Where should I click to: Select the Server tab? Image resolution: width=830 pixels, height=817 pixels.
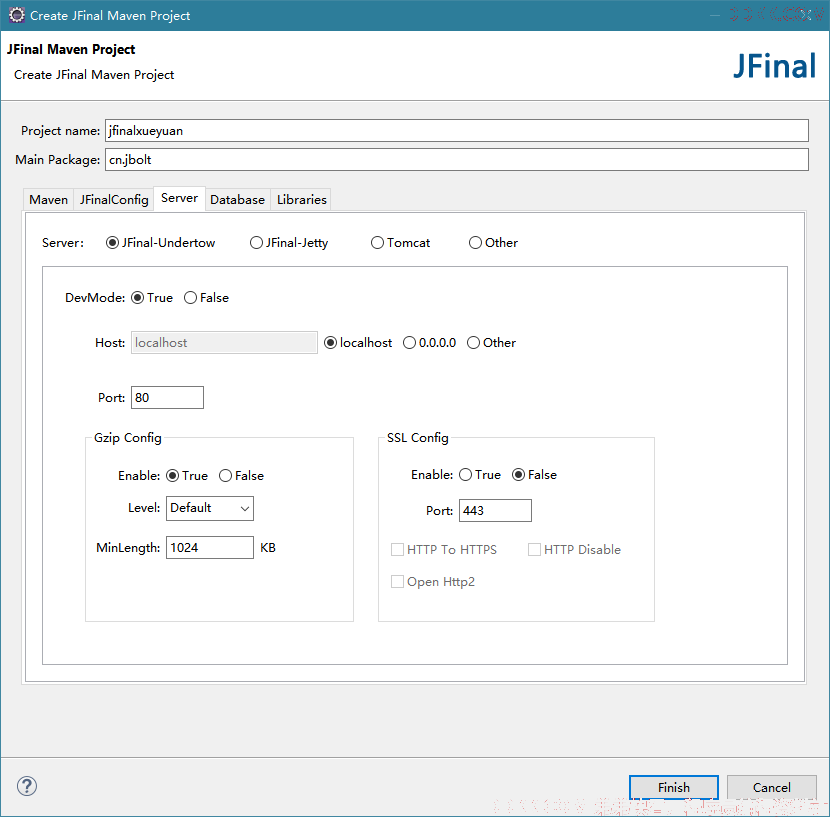click(179, 198)
